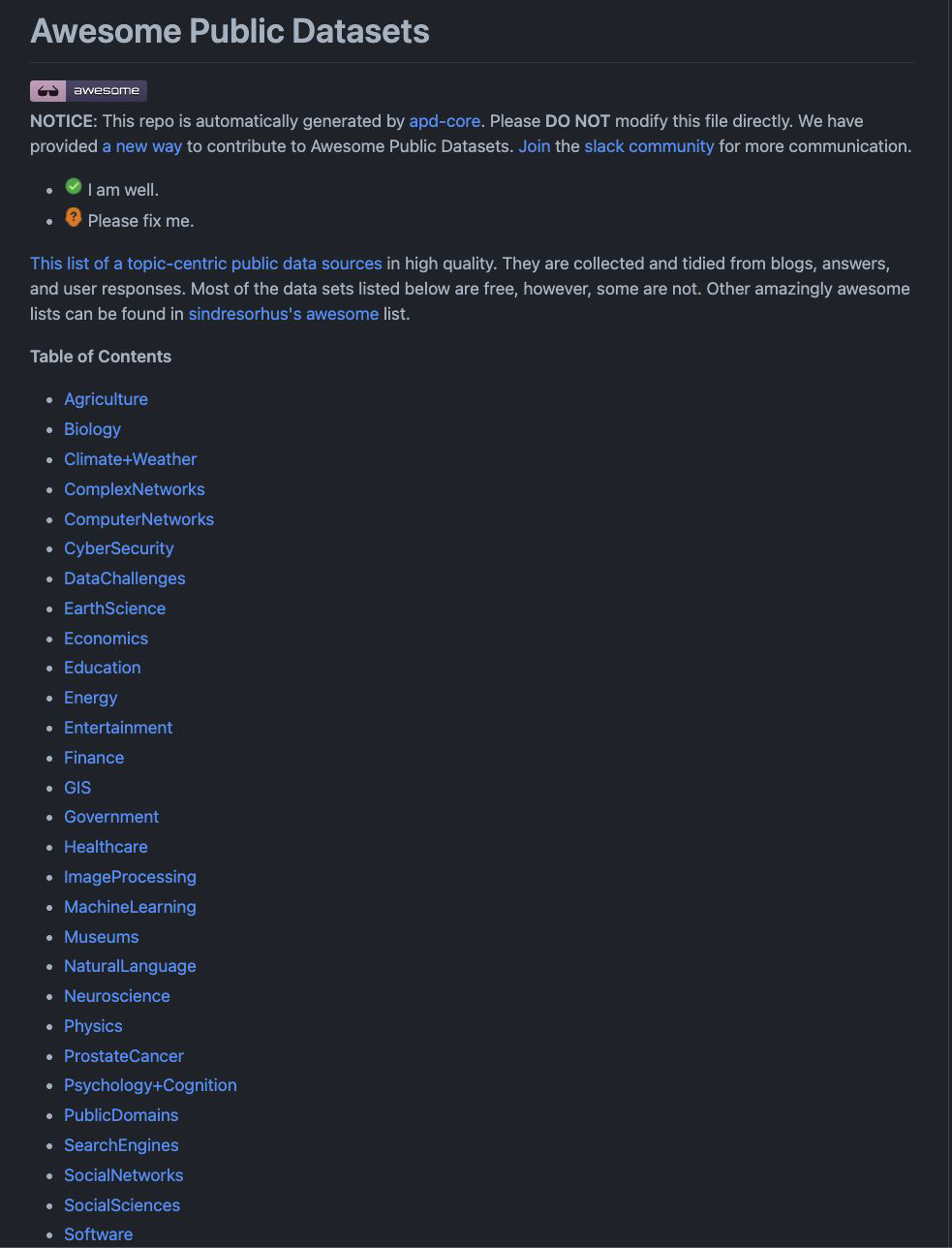Click the Awesome Public Datasets heading

(230, 31)
